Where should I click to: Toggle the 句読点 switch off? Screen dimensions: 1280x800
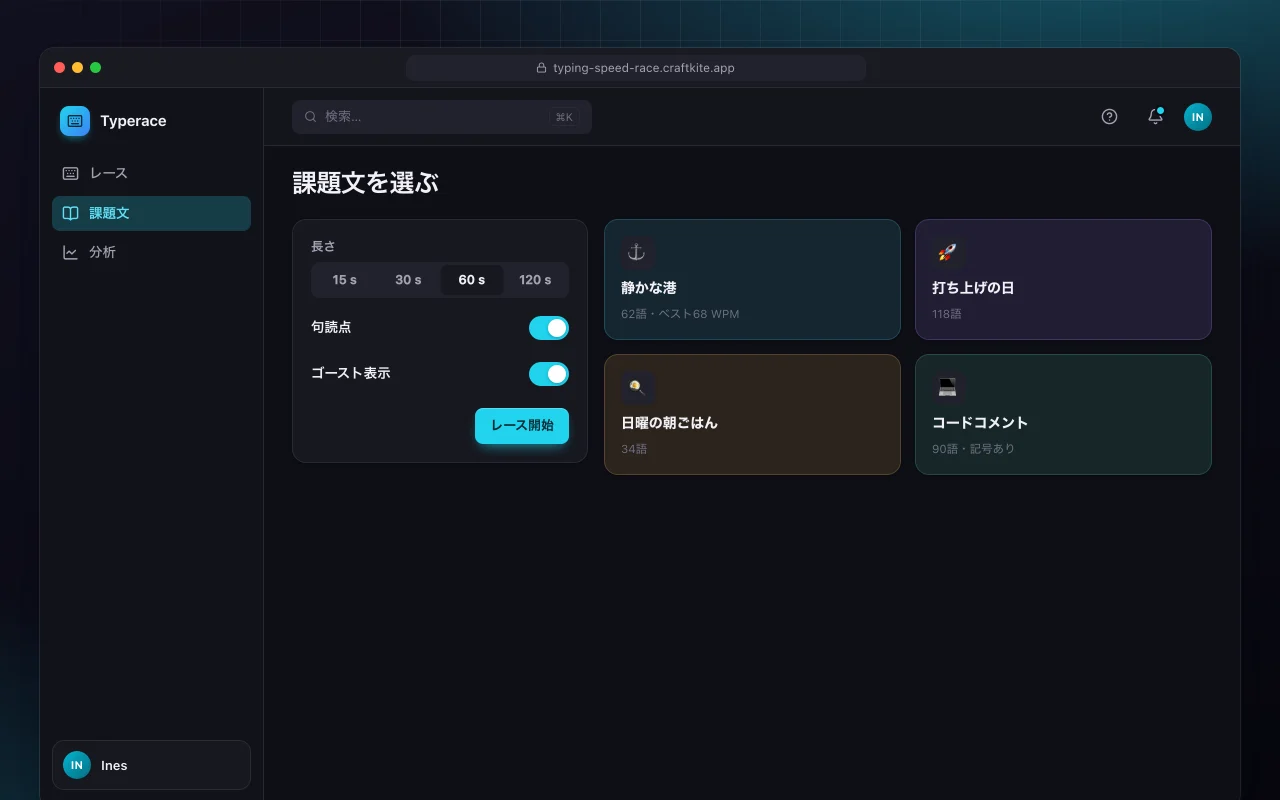click(549, 328)
